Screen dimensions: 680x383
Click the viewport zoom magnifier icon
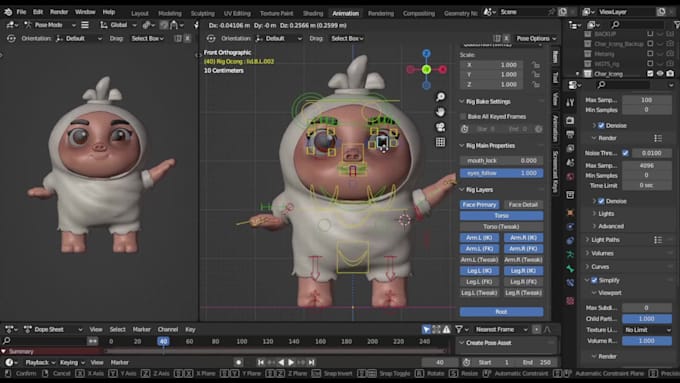click(x=440, y=97)
